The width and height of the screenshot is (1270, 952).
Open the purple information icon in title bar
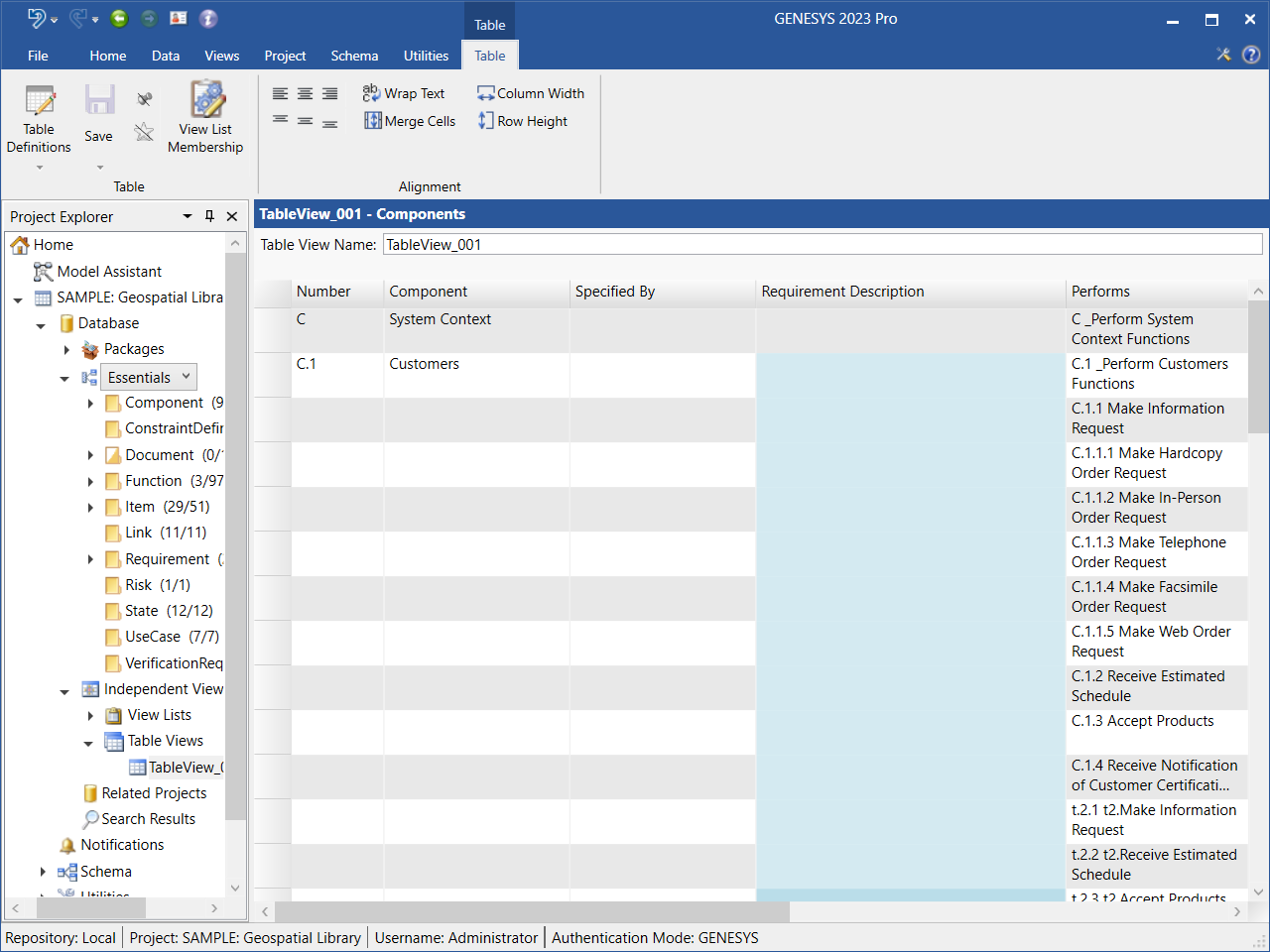(x=208, y=18)
